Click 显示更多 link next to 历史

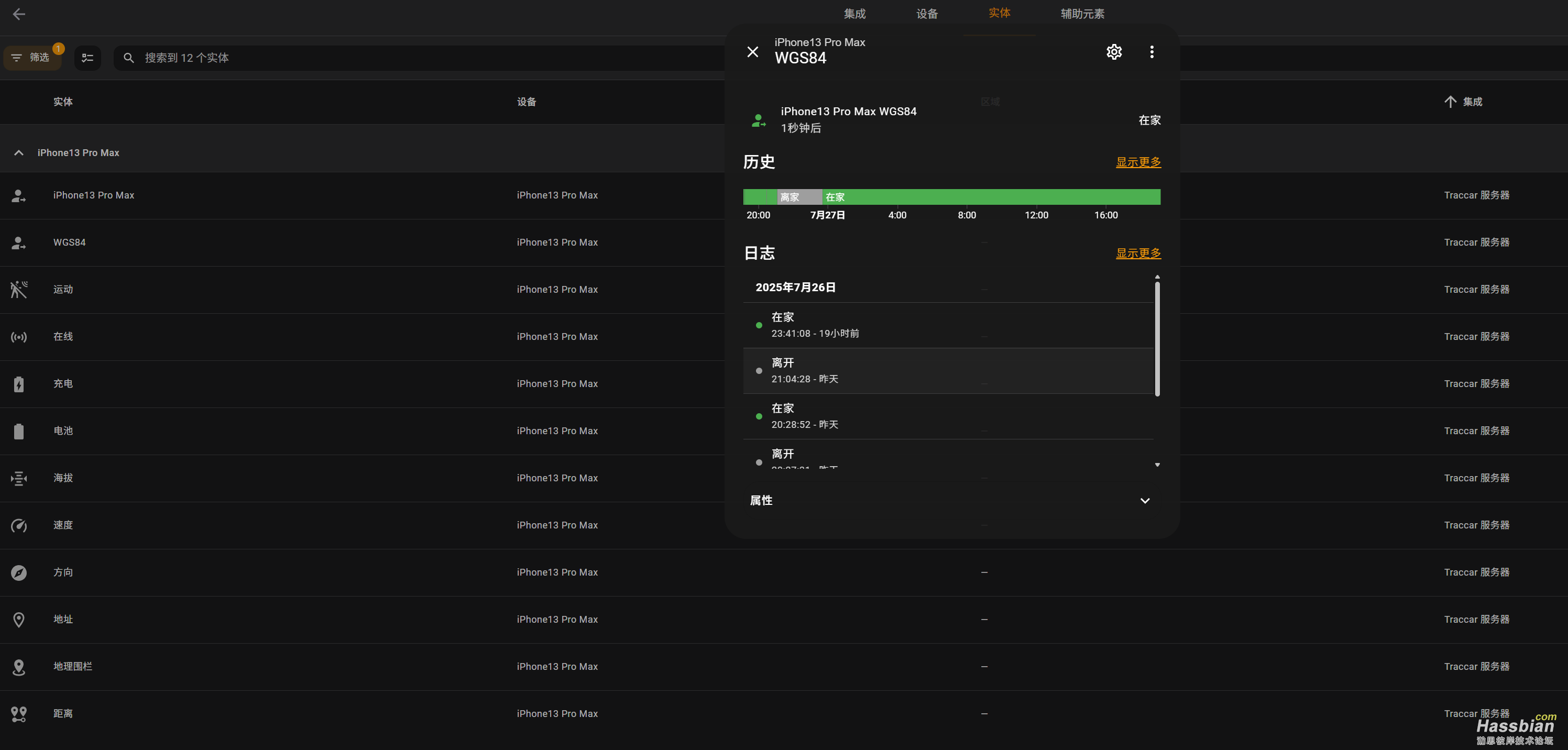point(1138,162)
